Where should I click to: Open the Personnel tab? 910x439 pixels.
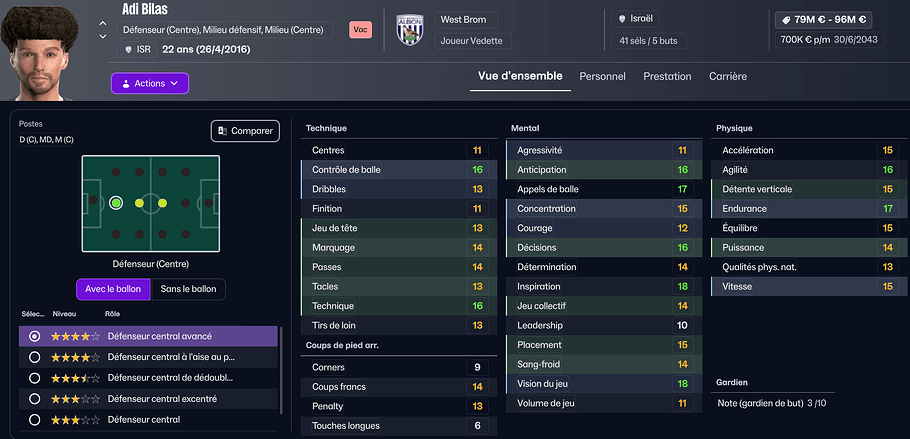point(602,77)
